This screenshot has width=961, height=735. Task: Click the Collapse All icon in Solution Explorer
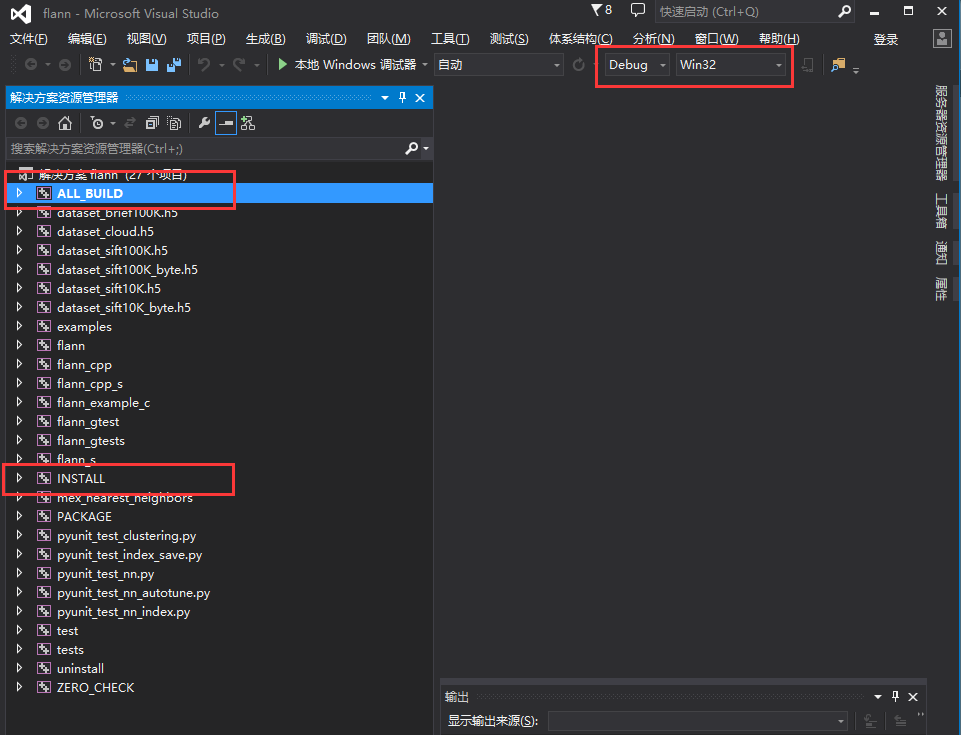pyautogui.click(x=152, y=123)
